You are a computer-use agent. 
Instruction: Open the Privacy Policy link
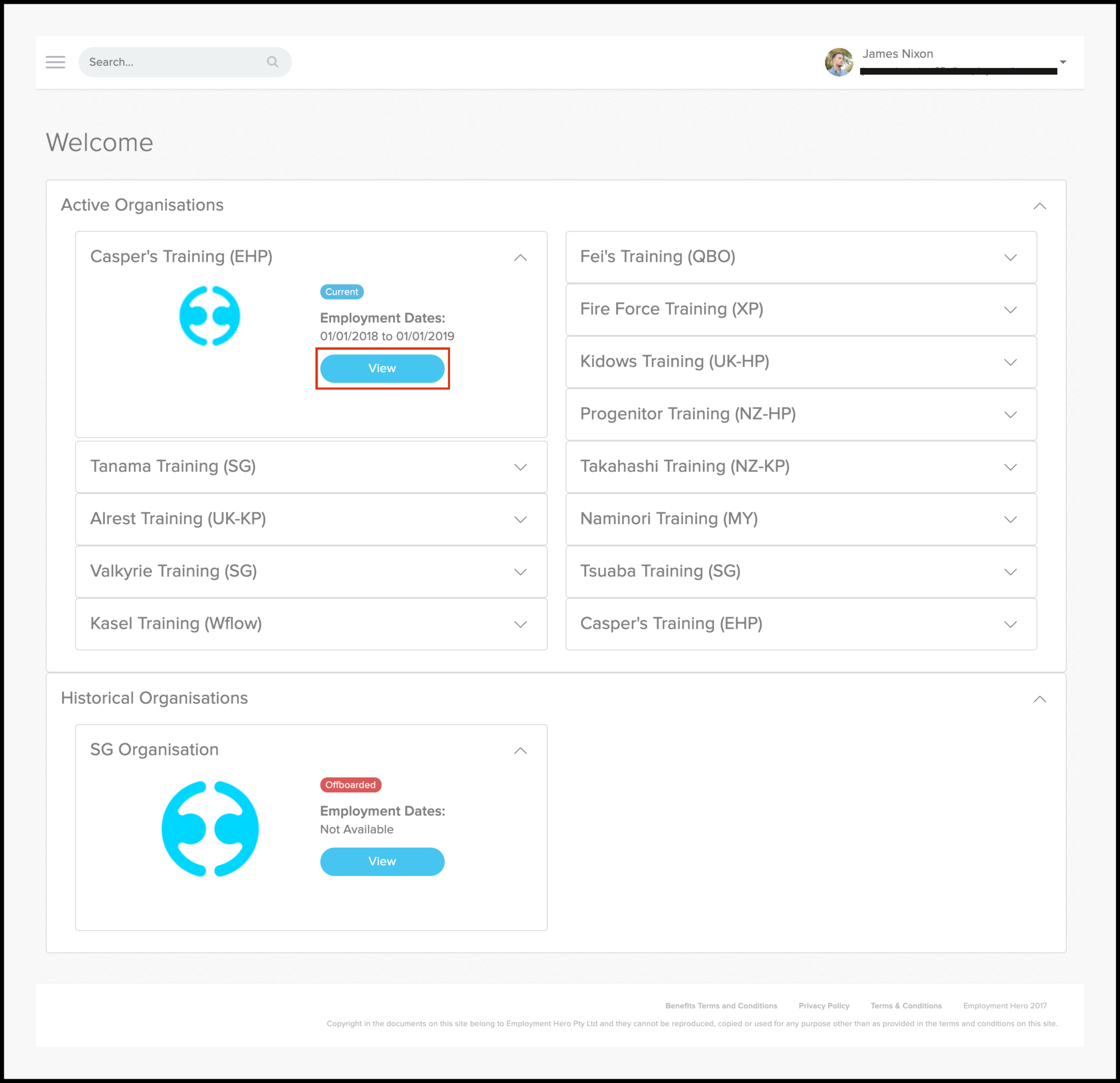[823, 1006]
